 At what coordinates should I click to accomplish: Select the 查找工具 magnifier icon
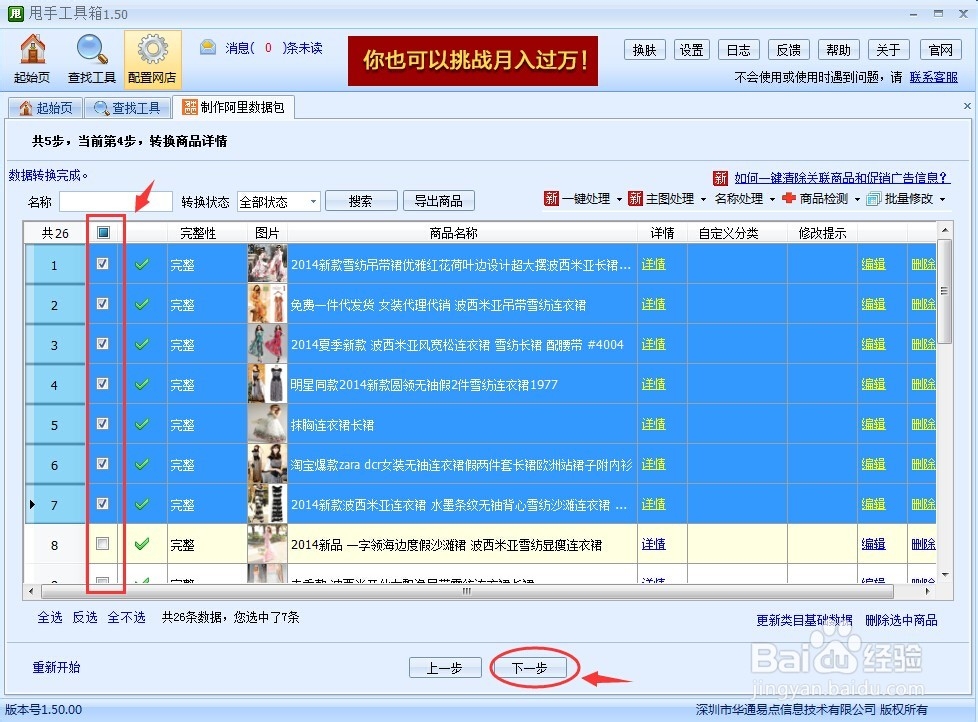click(x=91, y=57)
